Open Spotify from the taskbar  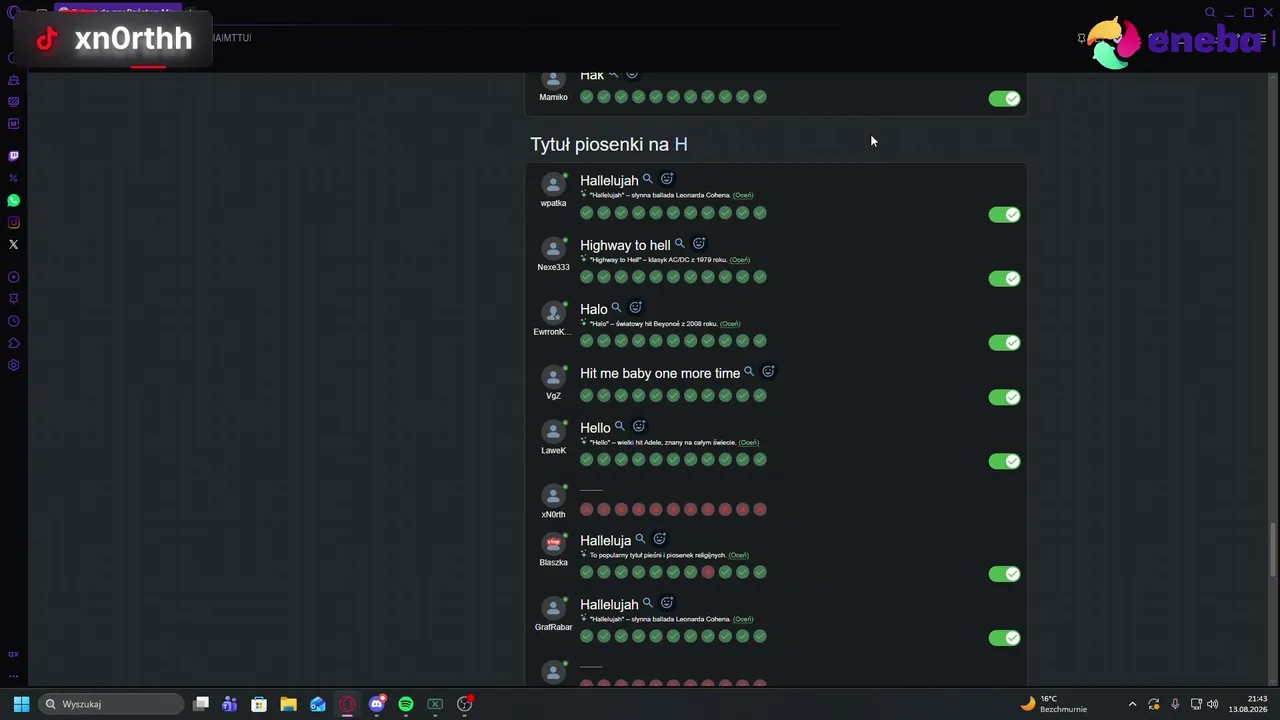(406, 704)
